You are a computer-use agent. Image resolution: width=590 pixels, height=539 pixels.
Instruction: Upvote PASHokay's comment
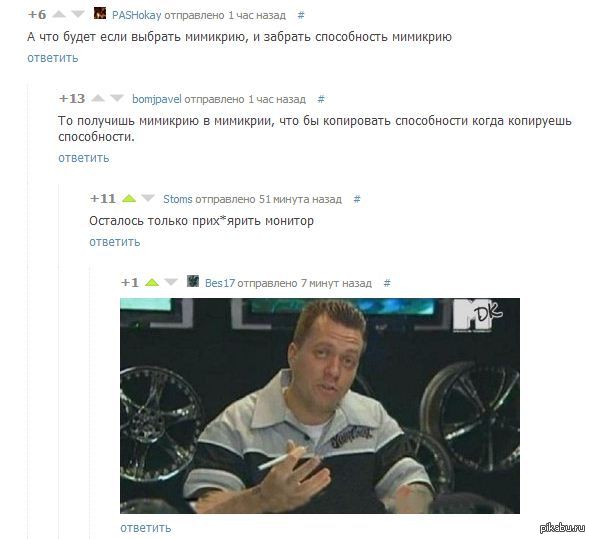point(59,14)
